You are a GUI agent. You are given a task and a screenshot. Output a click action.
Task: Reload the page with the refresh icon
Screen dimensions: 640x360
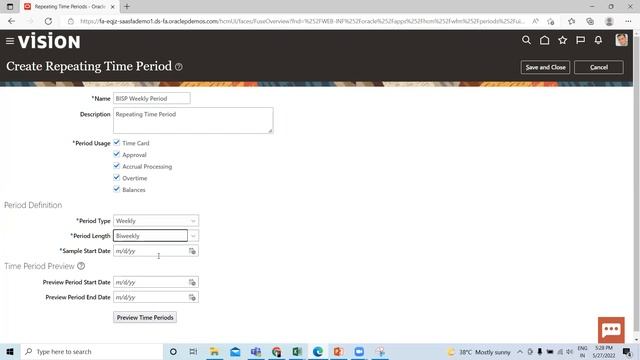(48, 21)
